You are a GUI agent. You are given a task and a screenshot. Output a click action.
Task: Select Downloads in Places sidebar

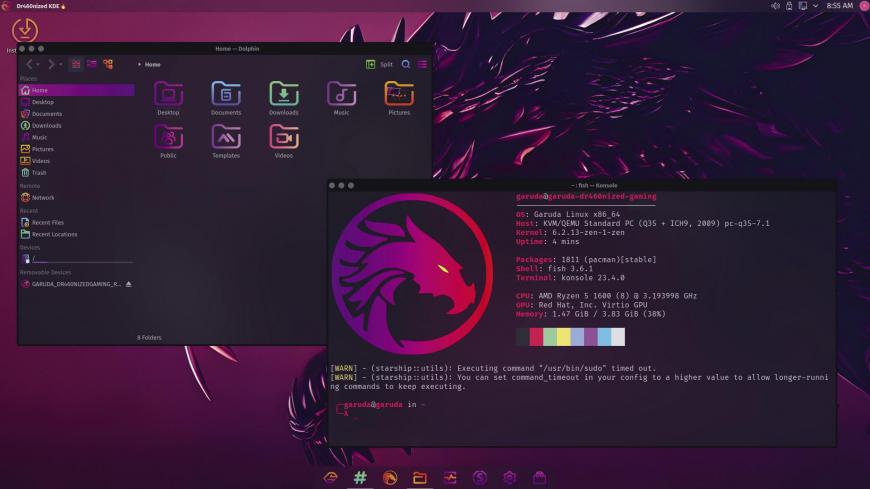[x=77, y=125]
